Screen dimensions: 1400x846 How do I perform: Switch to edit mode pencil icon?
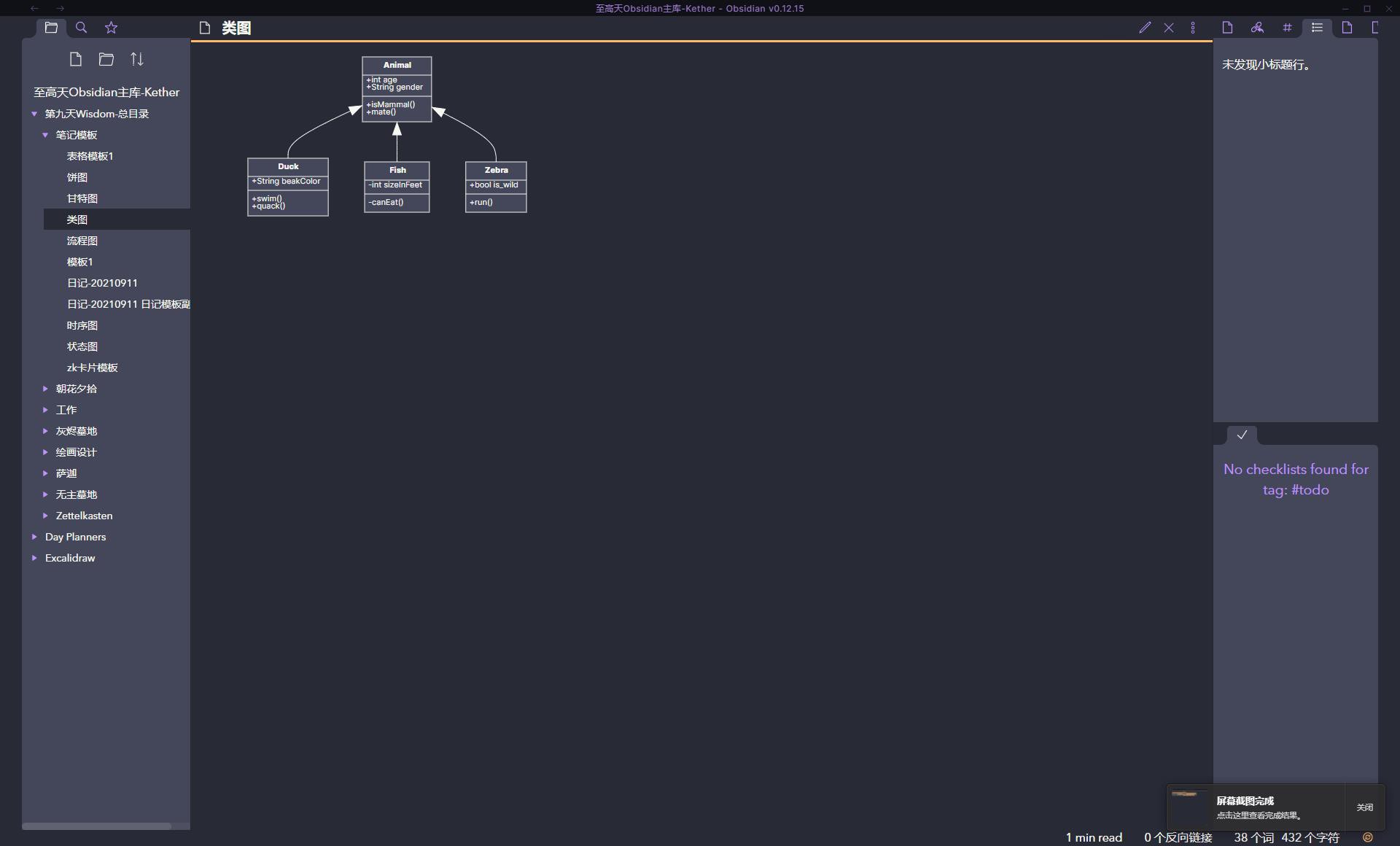1145,28
